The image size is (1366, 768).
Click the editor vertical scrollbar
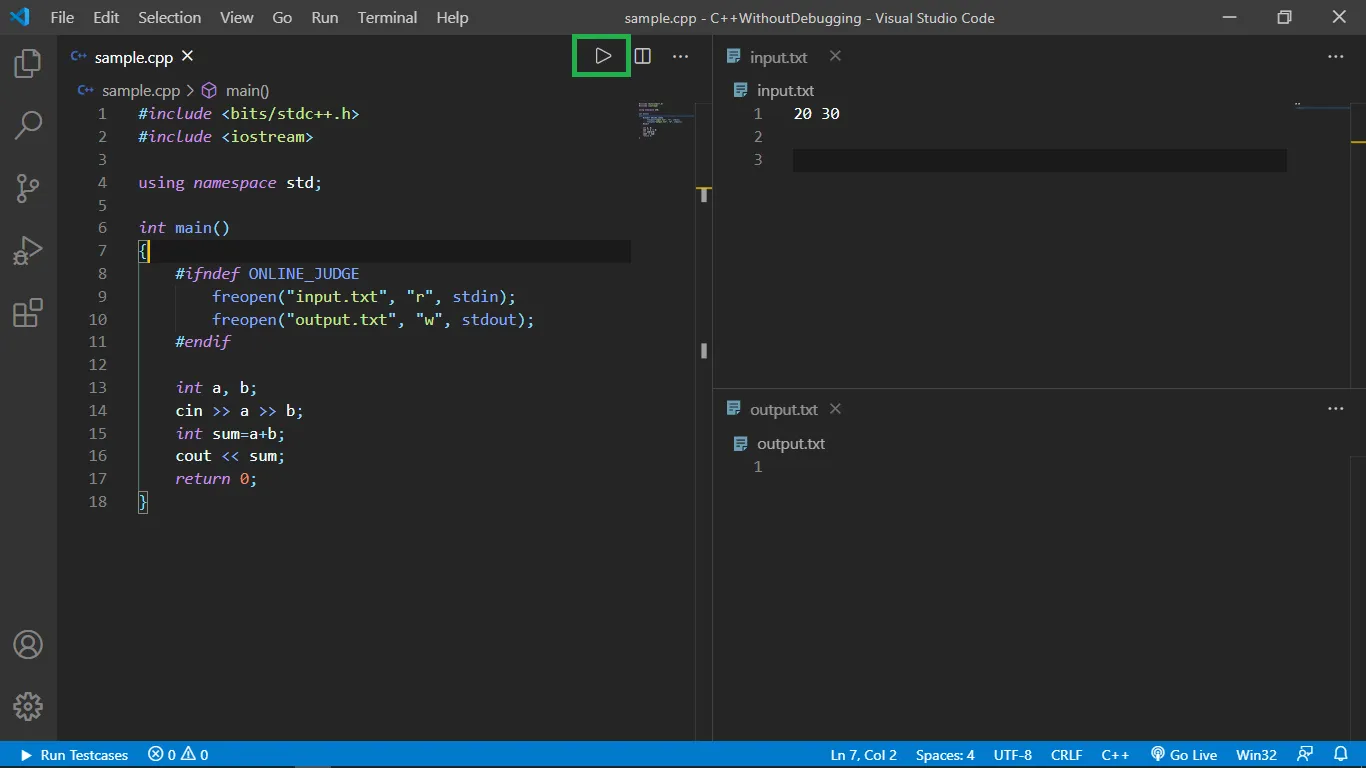[703, 350]
